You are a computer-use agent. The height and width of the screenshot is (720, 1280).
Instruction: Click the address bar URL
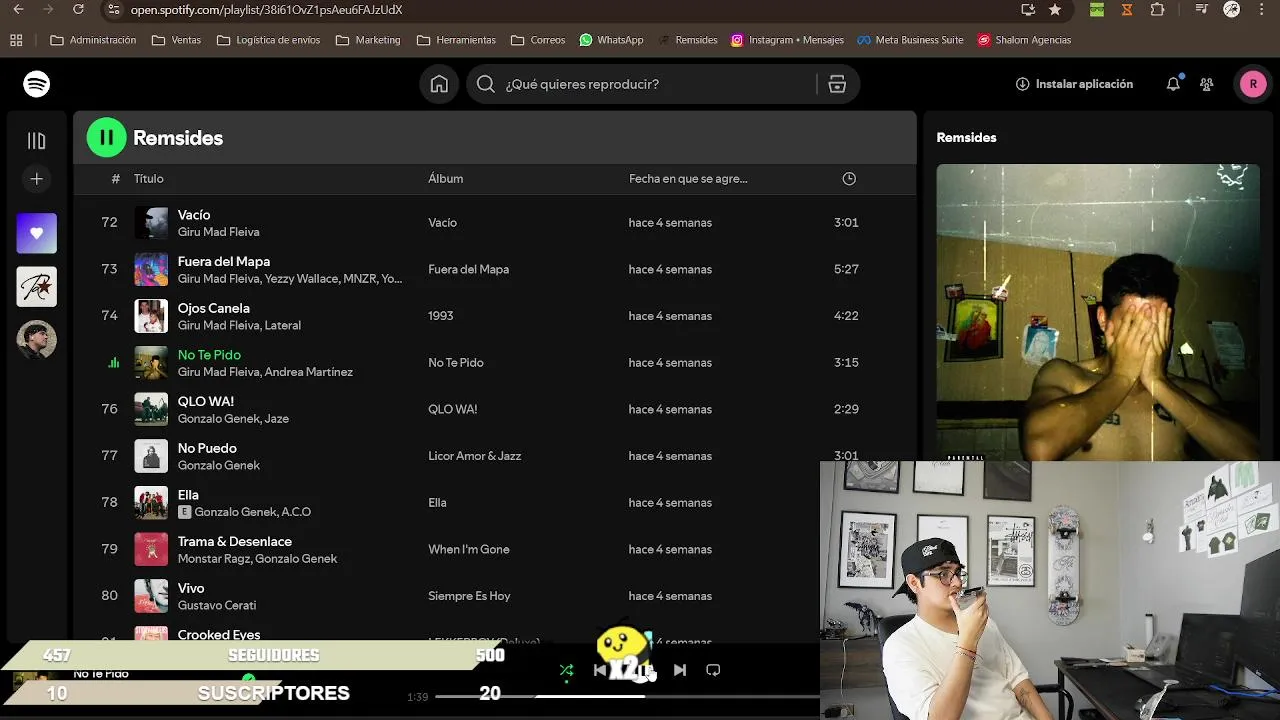coord(266,10)
